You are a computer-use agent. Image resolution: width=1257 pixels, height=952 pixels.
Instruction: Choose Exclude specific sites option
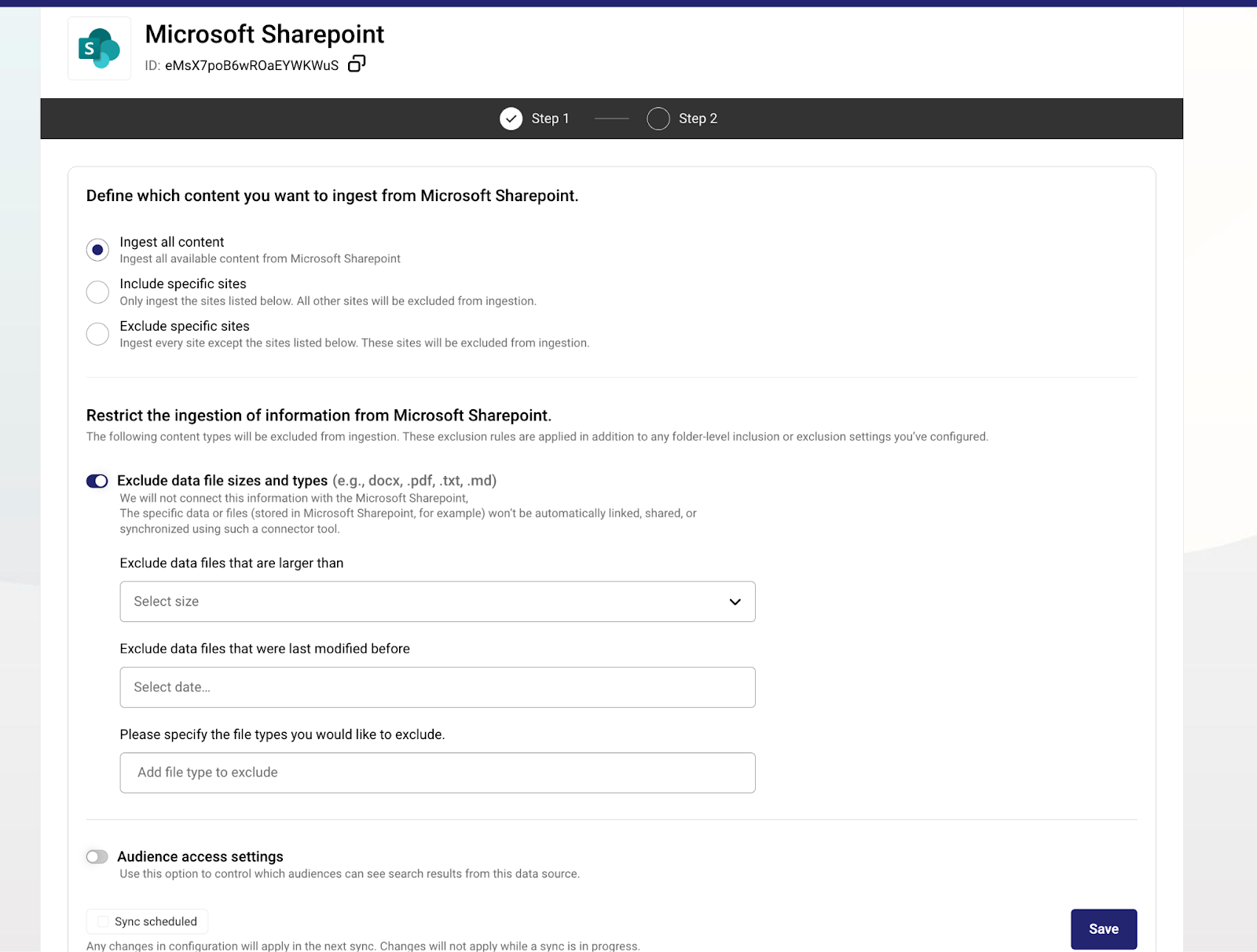tap(97, 334)
